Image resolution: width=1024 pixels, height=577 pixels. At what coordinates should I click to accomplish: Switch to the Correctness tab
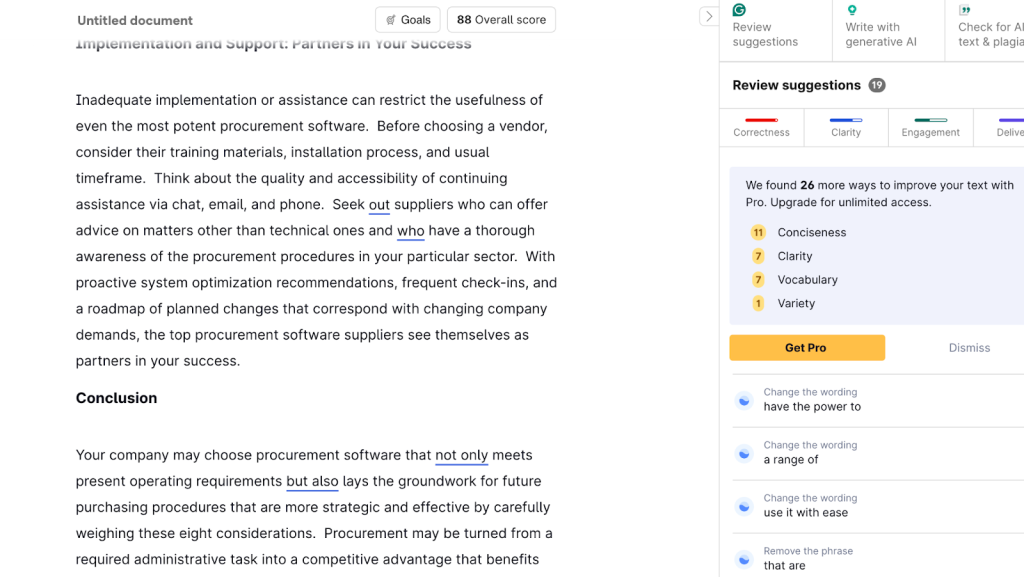pyautogui.click(x=761, y=127)
